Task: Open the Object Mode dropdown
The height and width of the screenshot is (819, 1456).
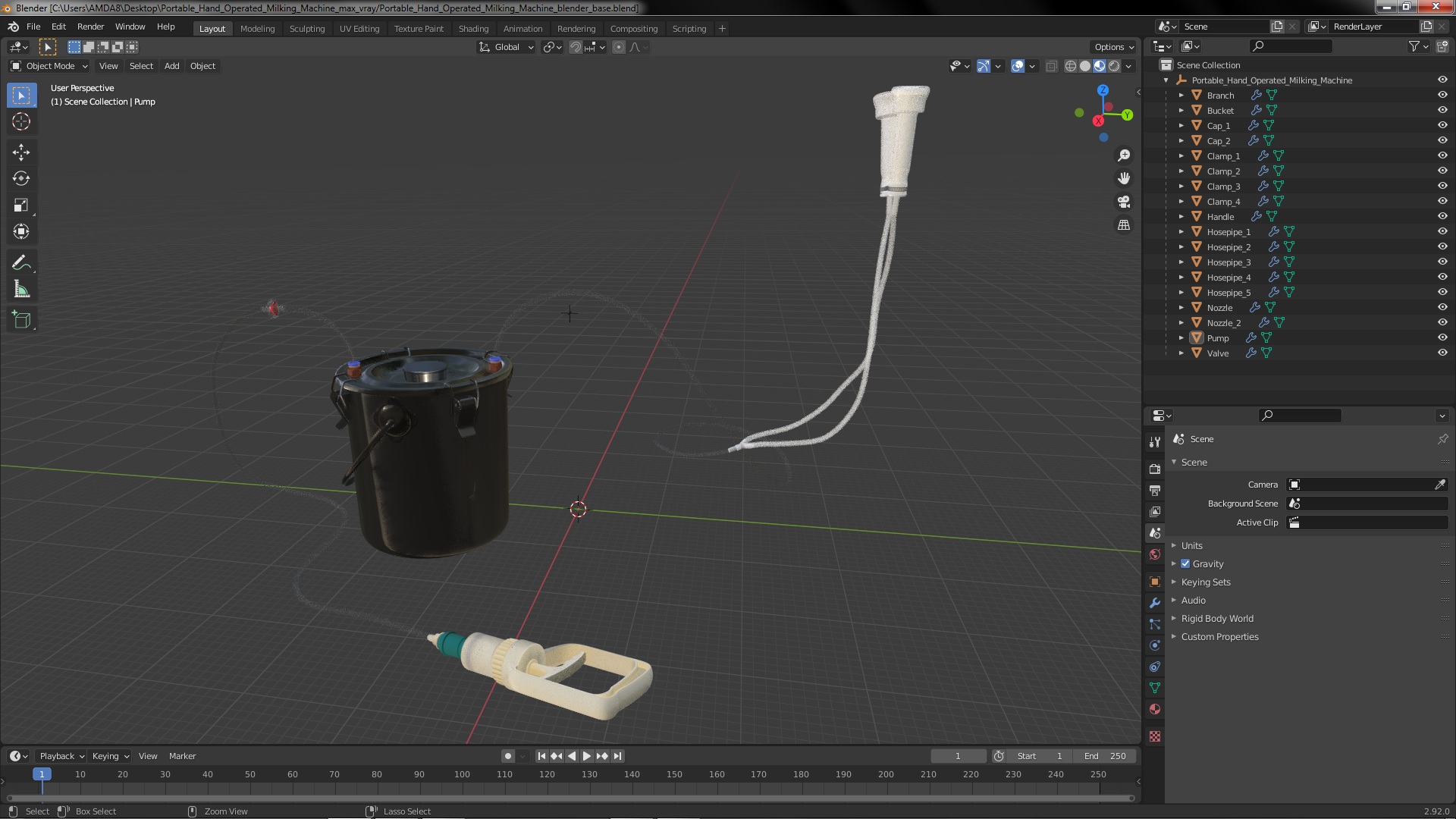Action: point(49,66)
